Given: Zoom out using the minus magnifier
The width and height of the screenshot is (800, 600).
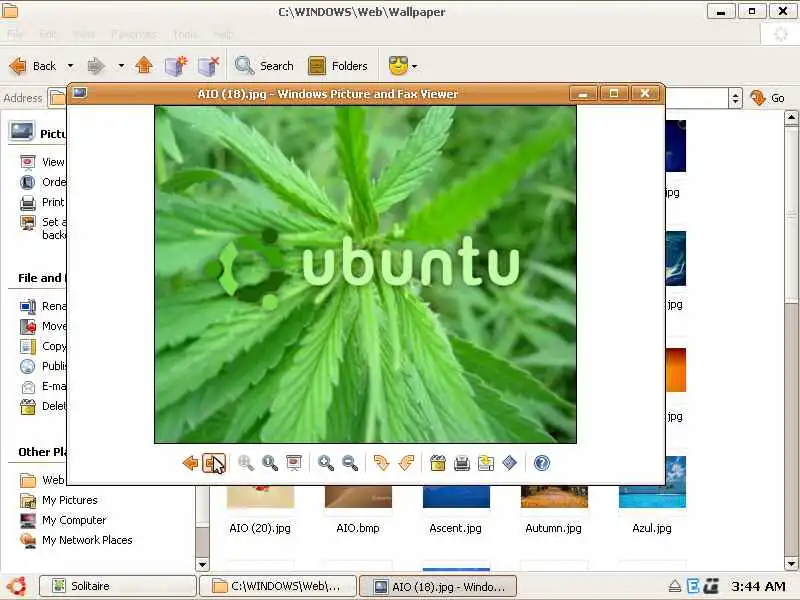Looking at the screenshot, I should tap(350, 463).
